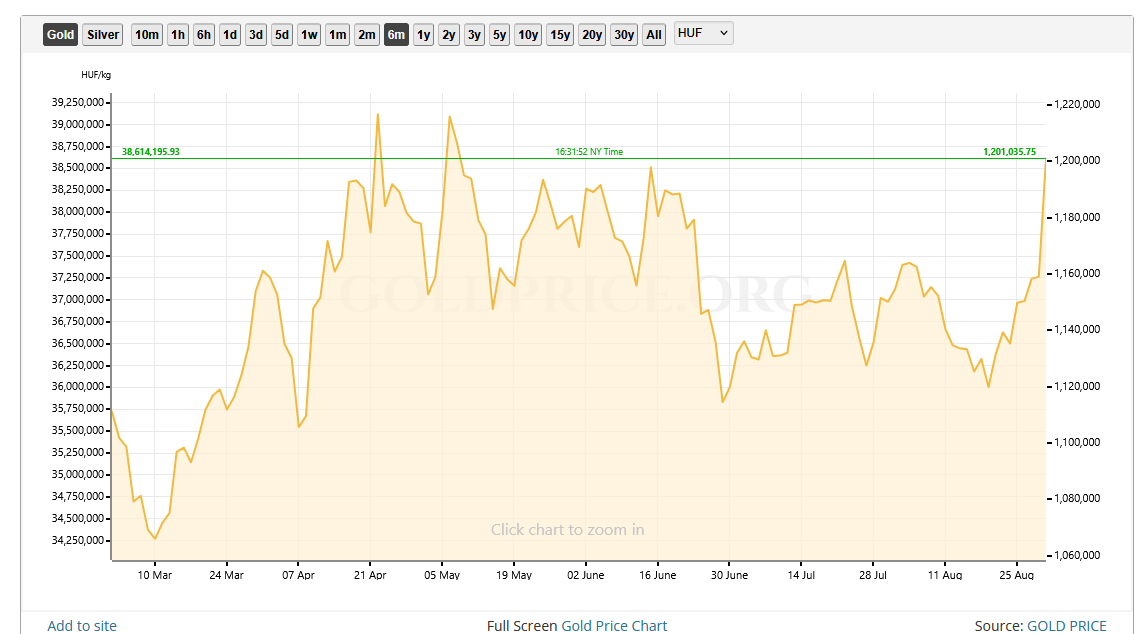Click the 39,250,000 left axis value

click(x=77, y=102)
